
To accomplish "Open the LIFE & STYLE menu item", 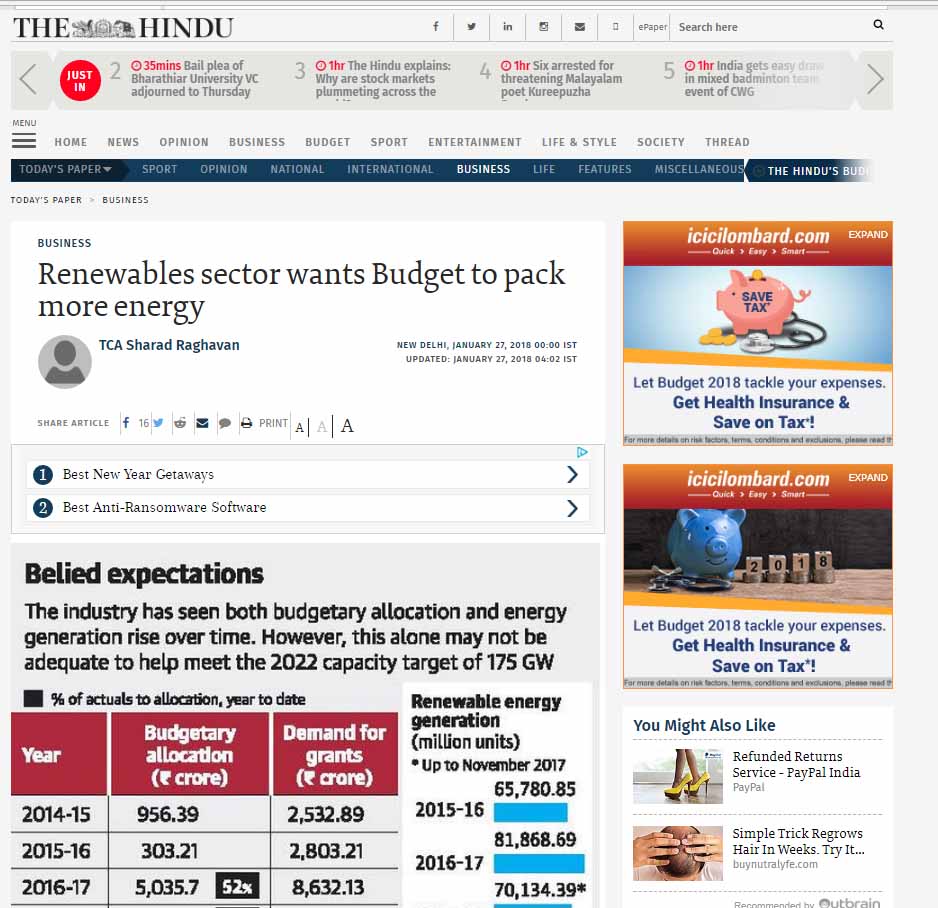I will point(579,142).
